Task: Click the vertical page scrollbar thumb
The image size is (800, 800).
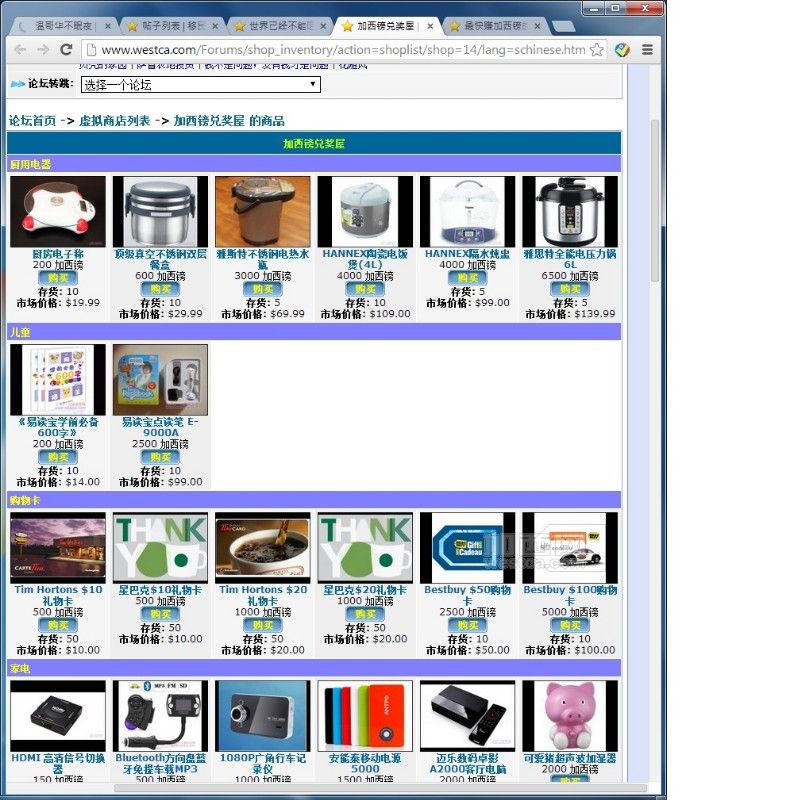Action: coord(655,200)
